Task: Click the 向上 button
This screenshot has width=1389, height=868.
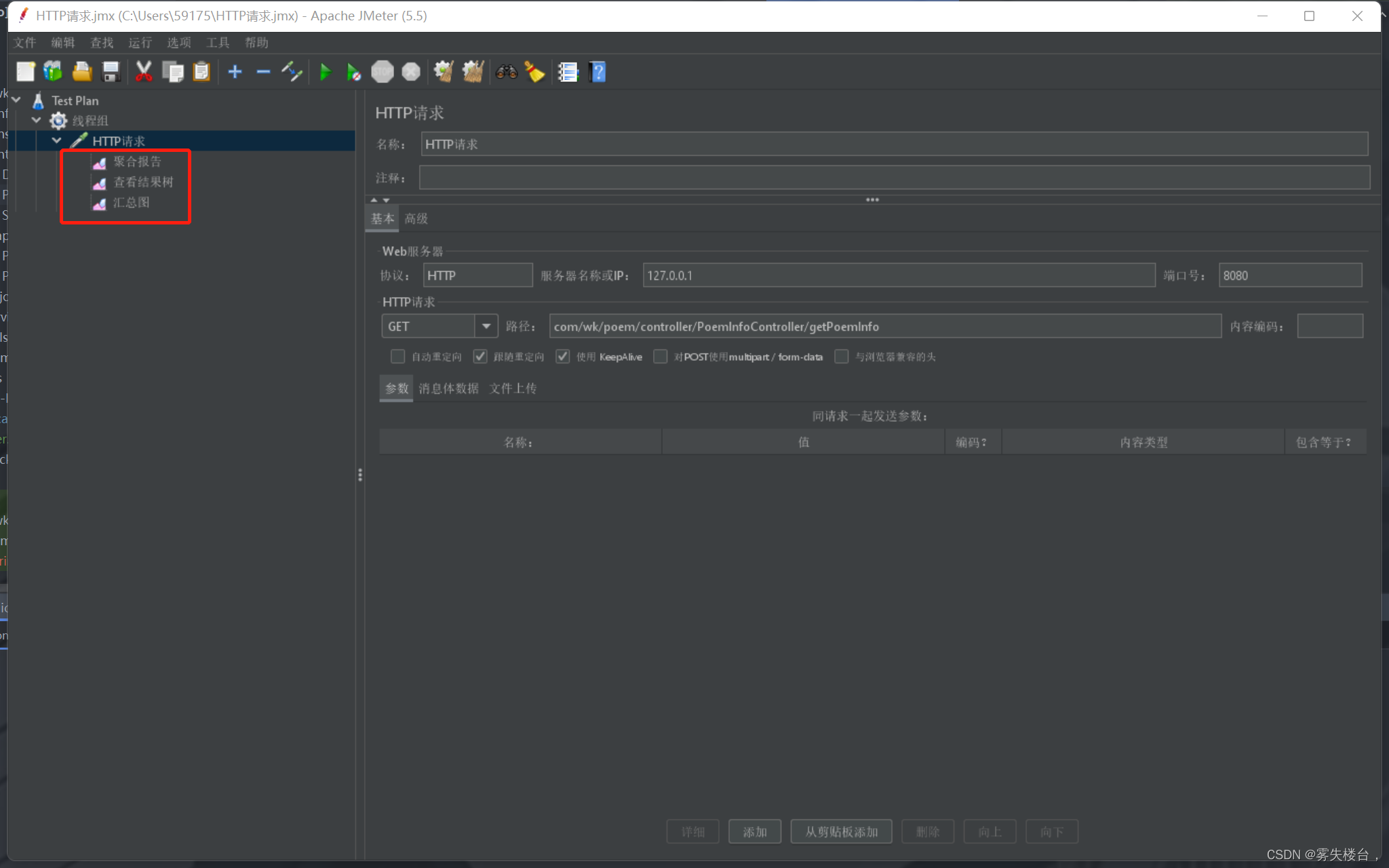Action: (990, 832)
